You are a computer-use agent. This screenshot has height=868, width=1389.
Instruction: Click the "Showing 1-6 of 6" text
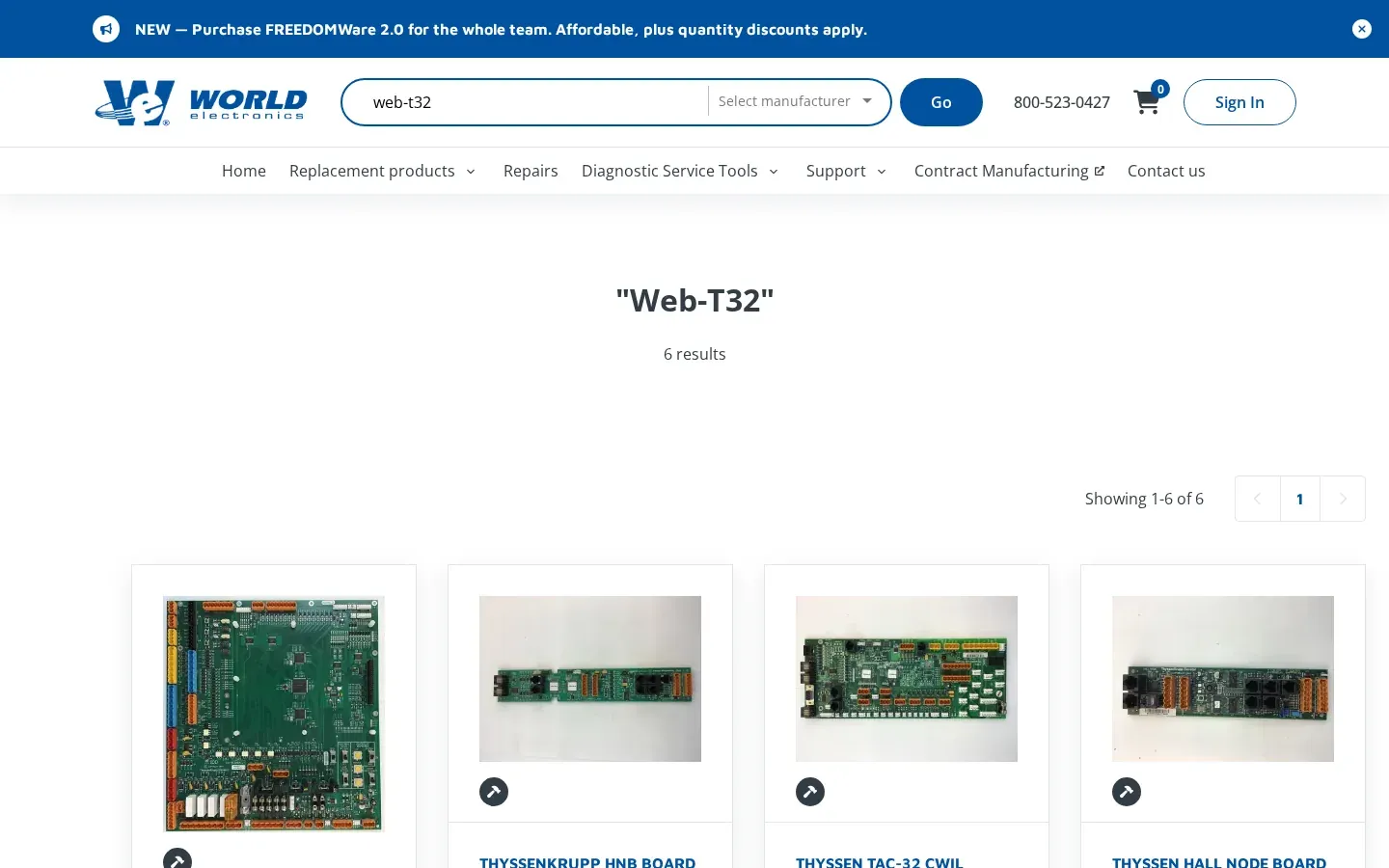click(x=1144, y=499)
